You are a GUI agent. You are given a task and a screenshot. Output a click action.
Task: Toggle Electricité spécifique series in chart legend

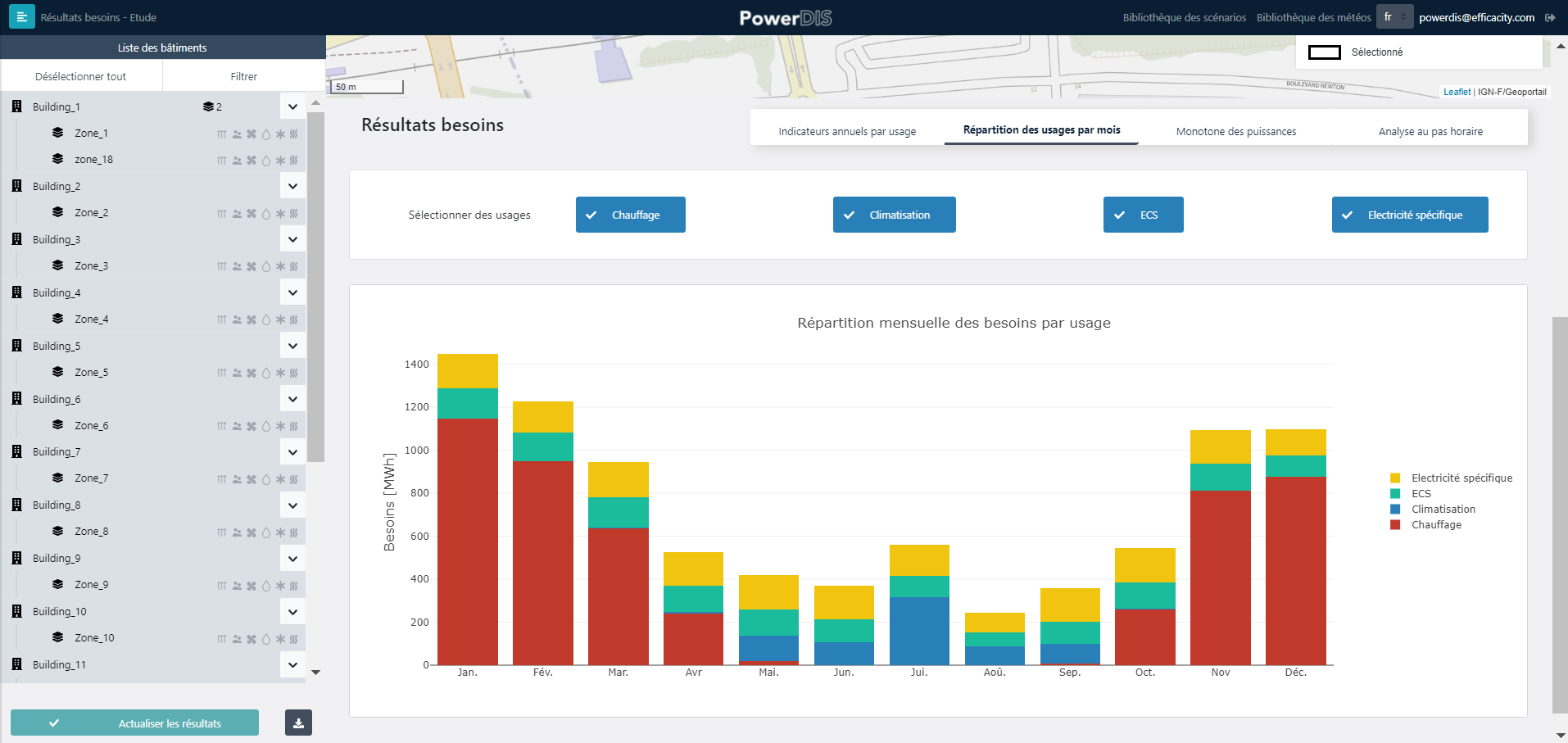tap(1452, 478)
